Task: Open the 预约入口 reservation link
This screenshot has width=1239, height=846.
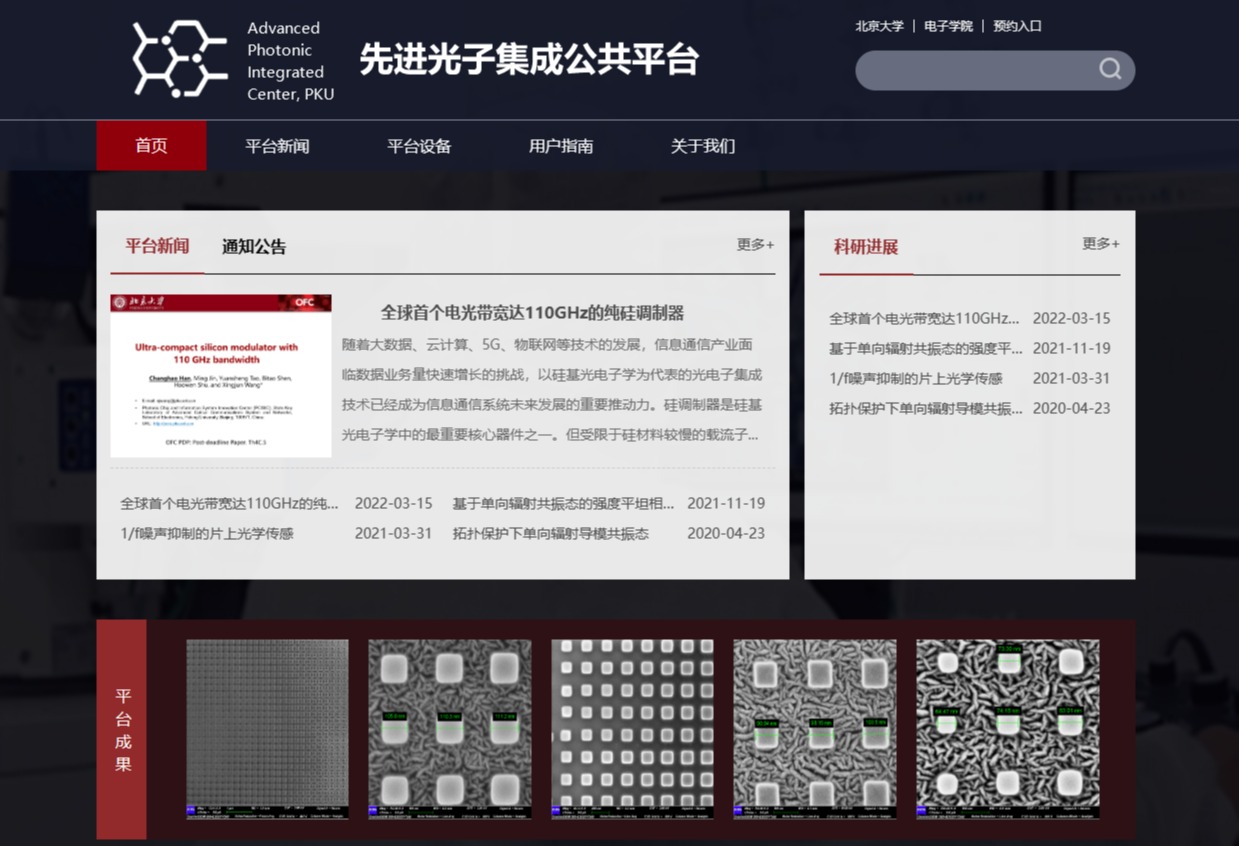Action: click(x=1017, y=26)
